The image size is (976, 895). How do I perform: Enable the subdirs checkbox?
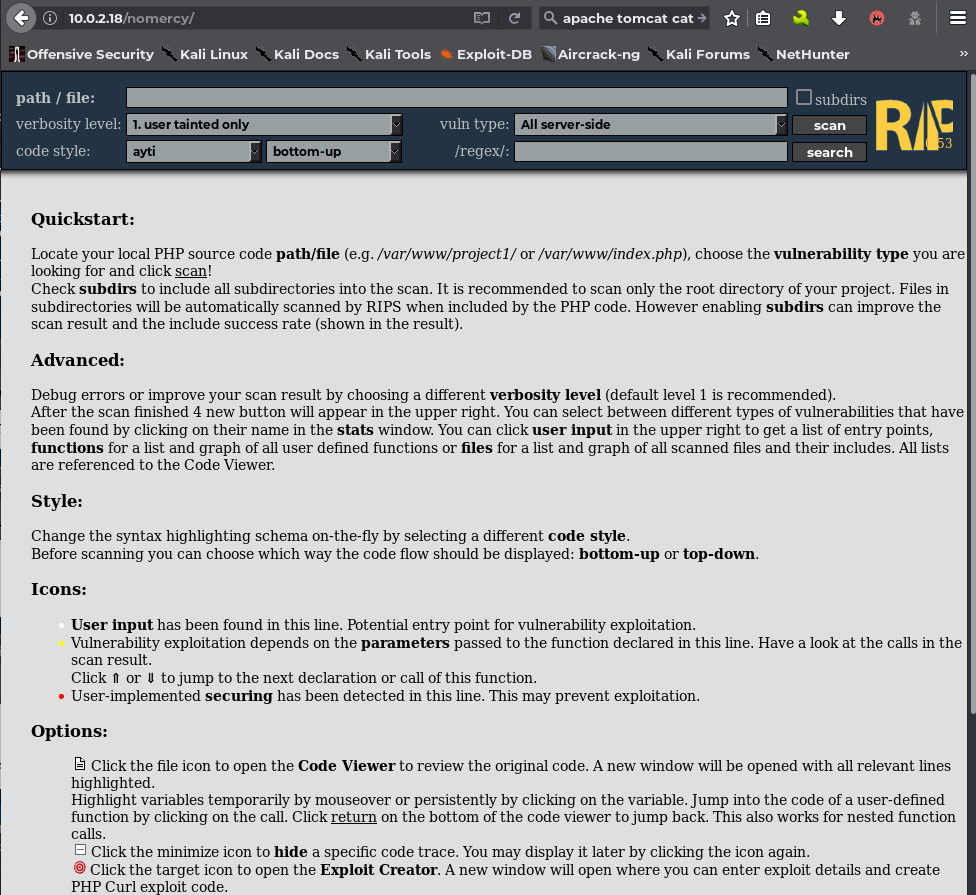pyautogui.click(x=804, y=98)
